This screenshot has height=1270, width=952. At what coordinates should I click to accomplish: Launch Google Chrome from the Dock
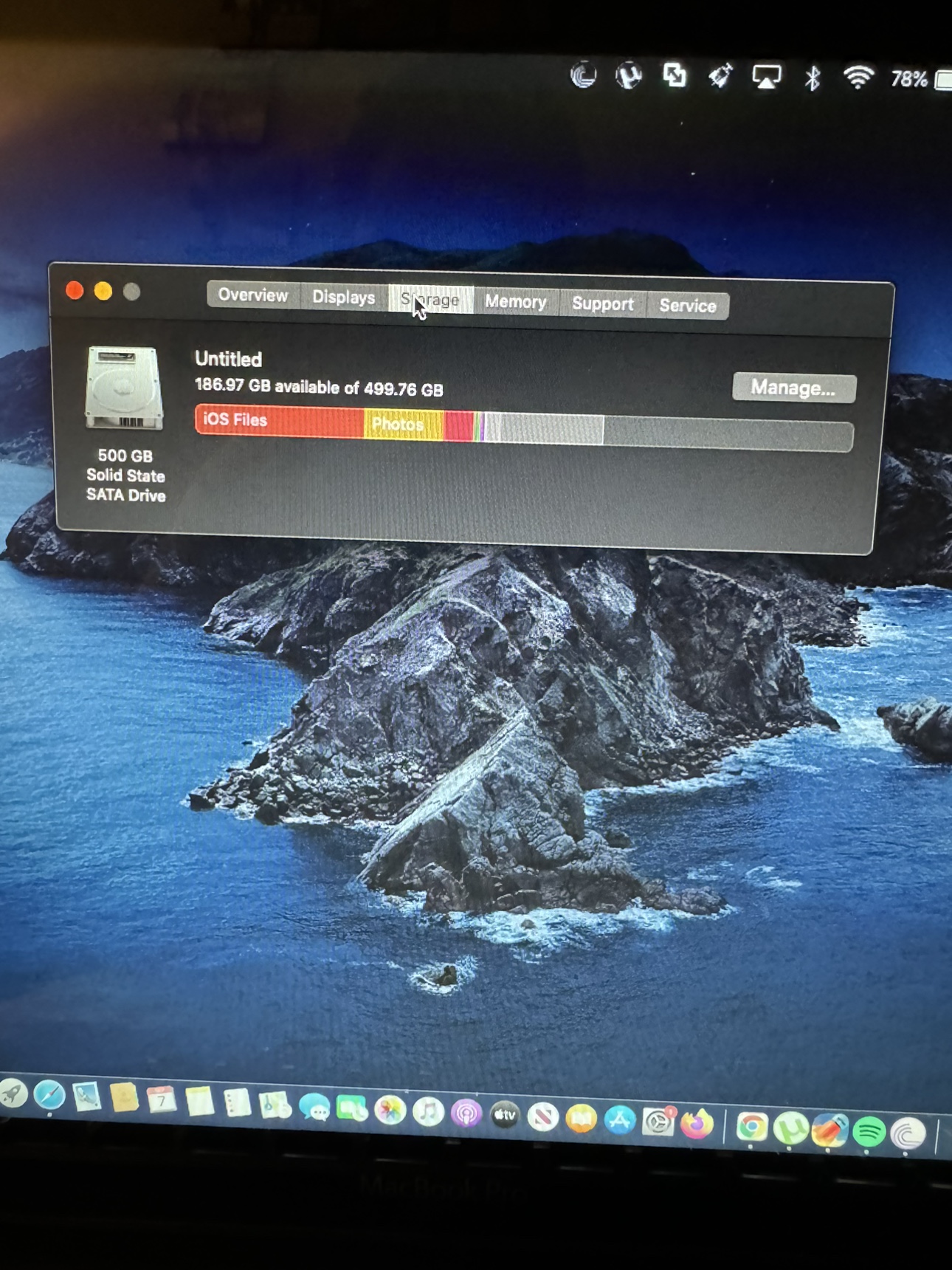[752, 1127]
